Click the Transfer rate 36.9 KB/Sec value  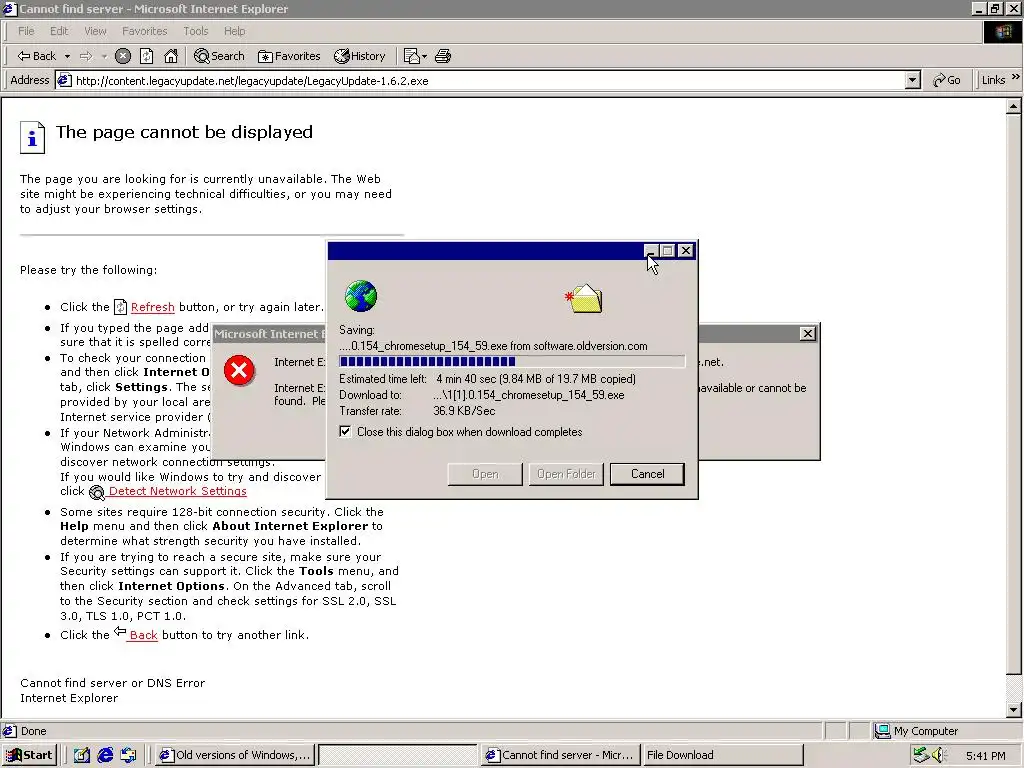tap(464, 411)
